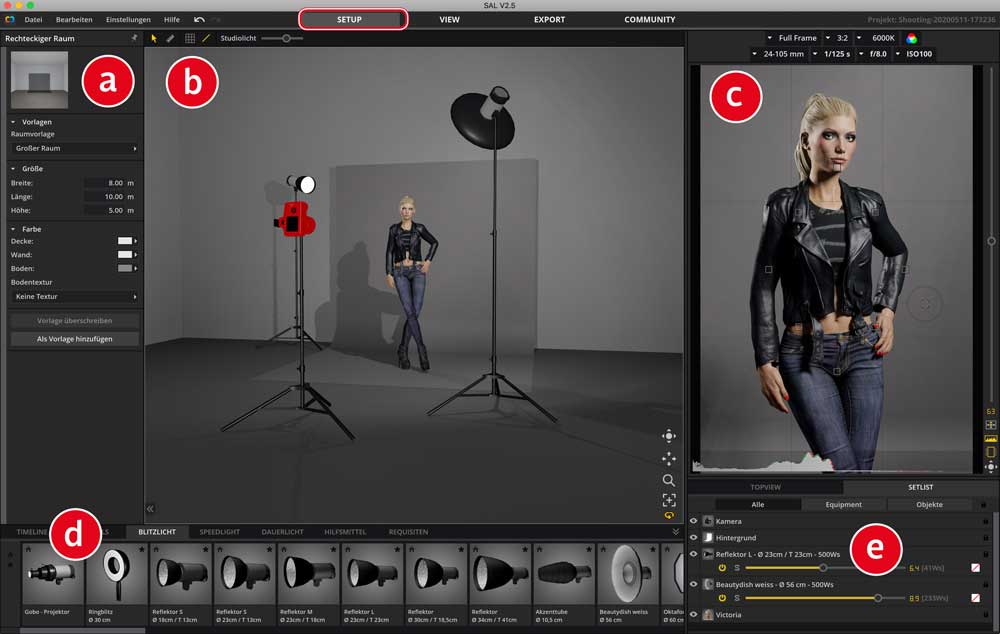Filter setlist by Objekte

(929, 505)
